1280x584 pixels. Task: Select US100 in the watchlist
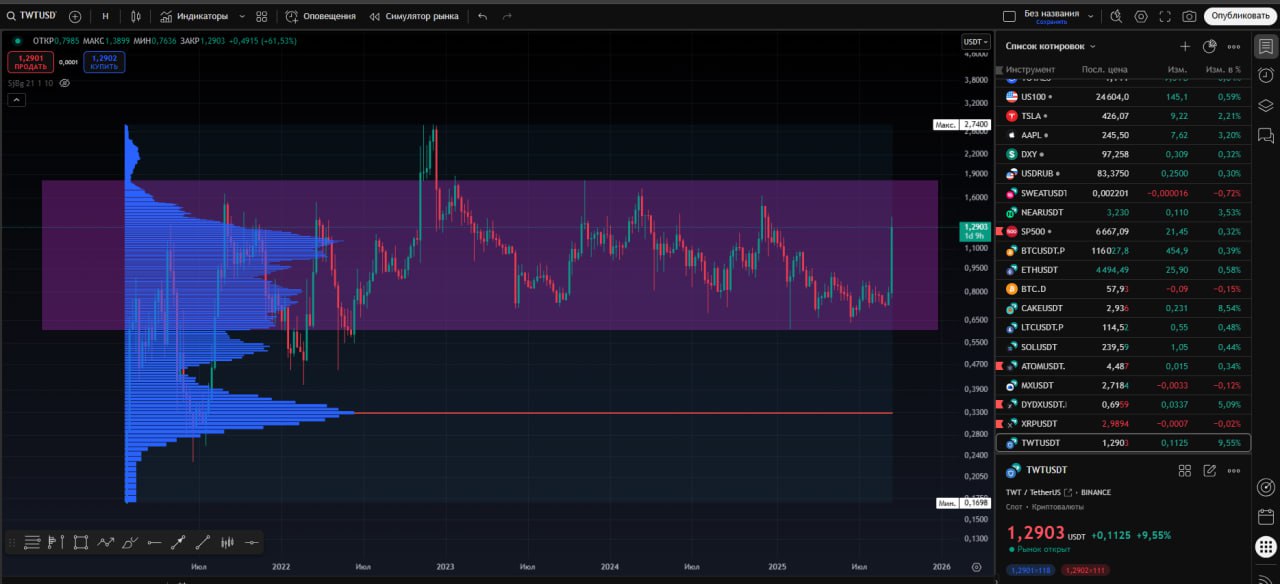pyautogui.click(x=1124, y=97)
